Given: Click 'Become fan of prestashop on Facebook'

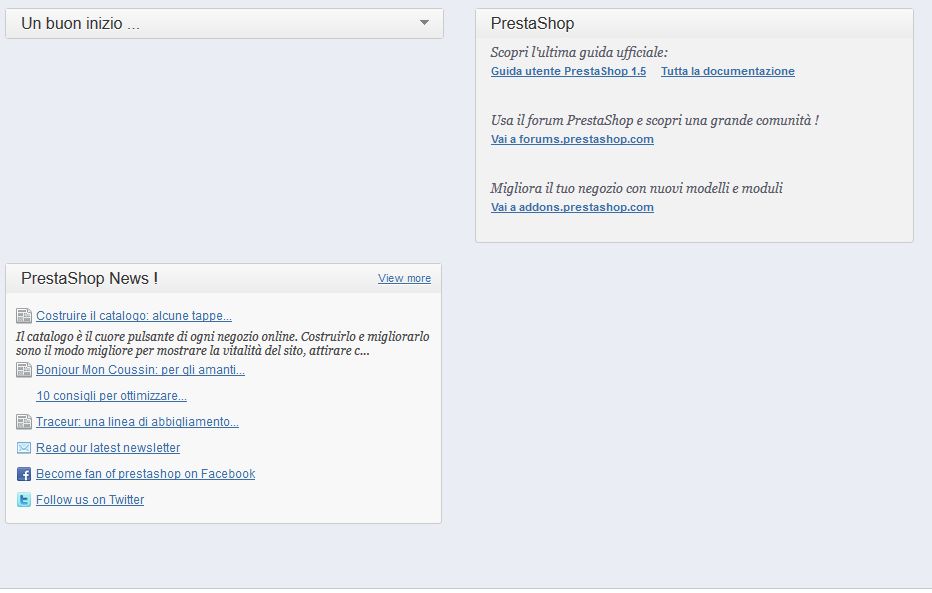Looking at the screenshot, I should 146,474.
